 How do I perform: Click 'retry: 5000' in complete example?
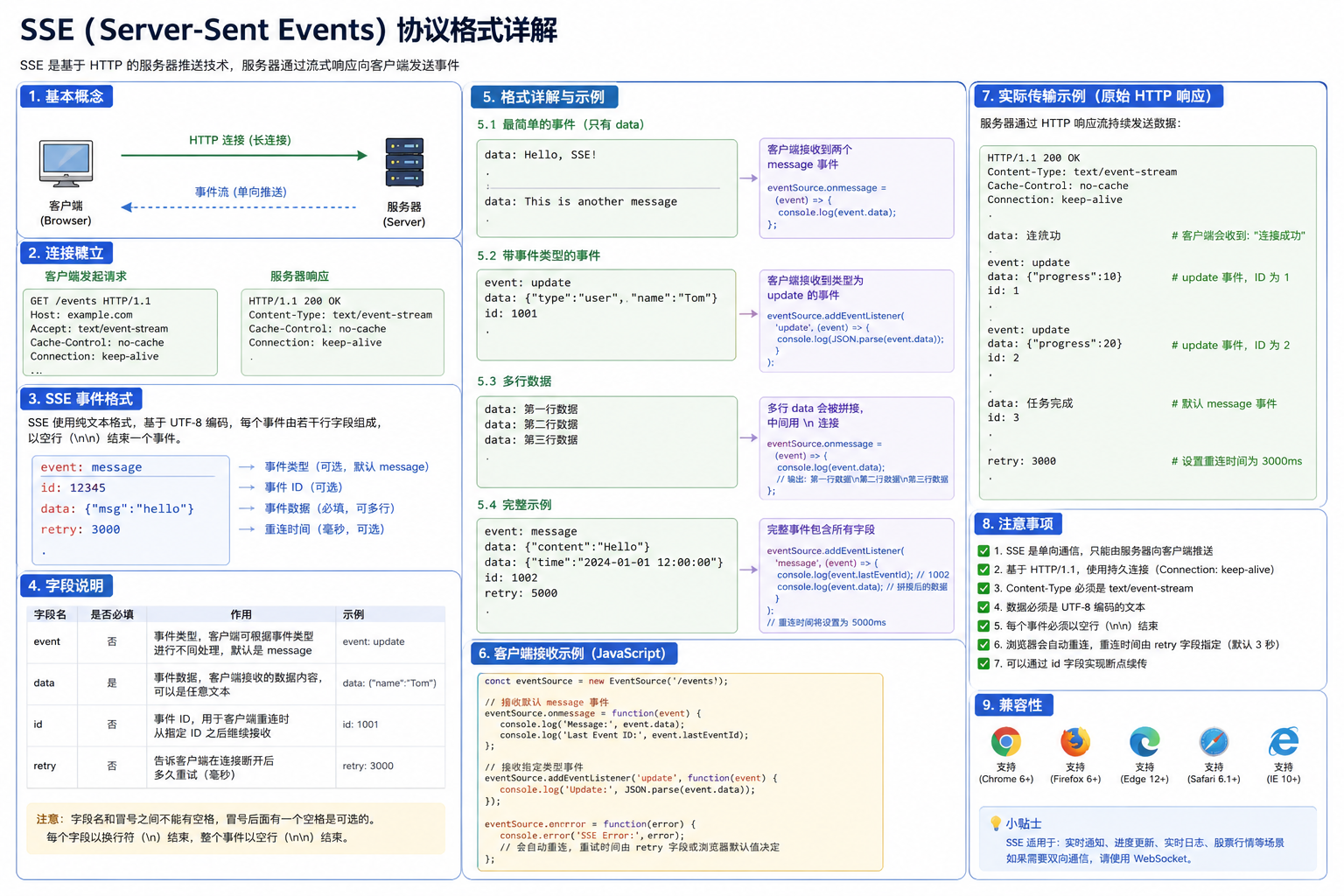click(x=521, y=594)
